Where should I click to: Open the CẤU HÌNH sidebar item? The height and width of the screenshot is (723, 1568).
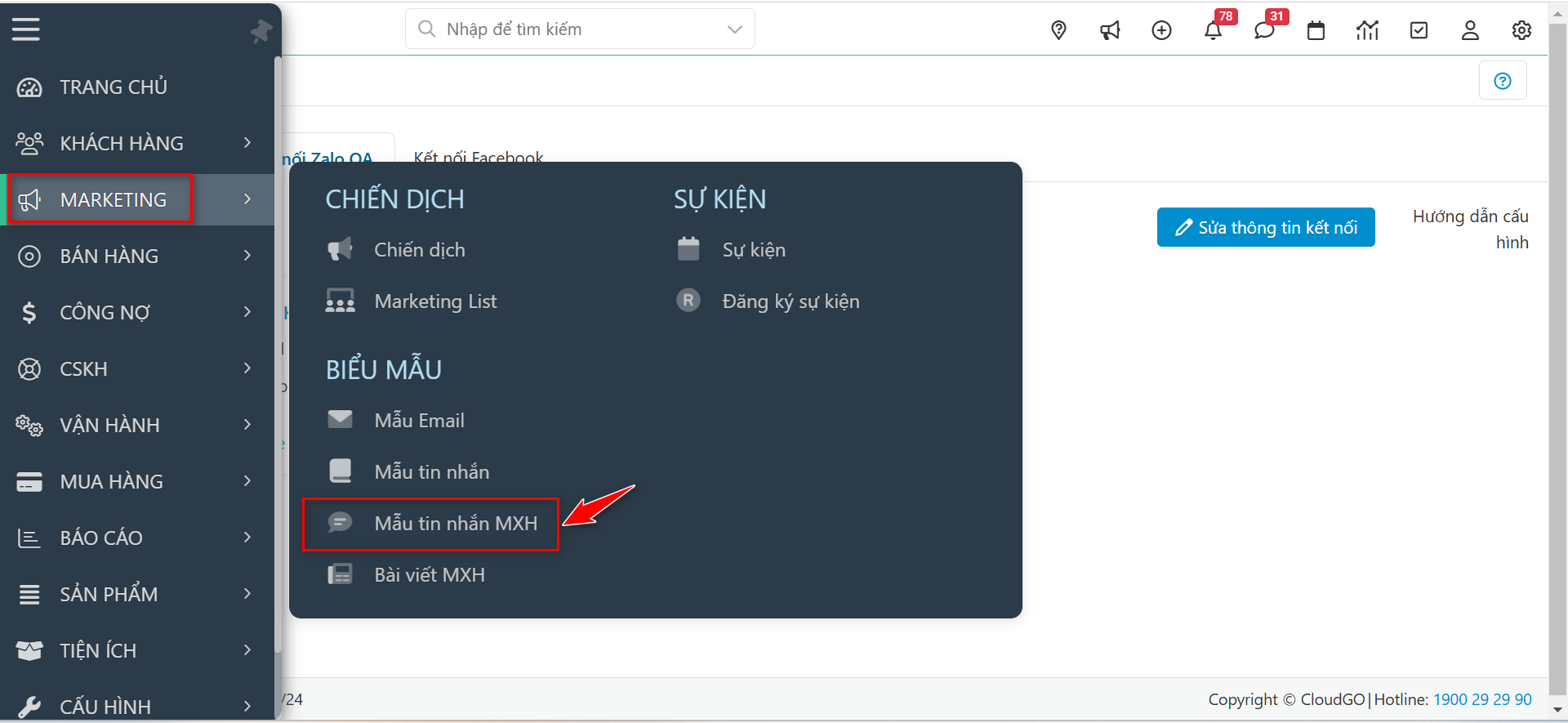tap(137, 707)
